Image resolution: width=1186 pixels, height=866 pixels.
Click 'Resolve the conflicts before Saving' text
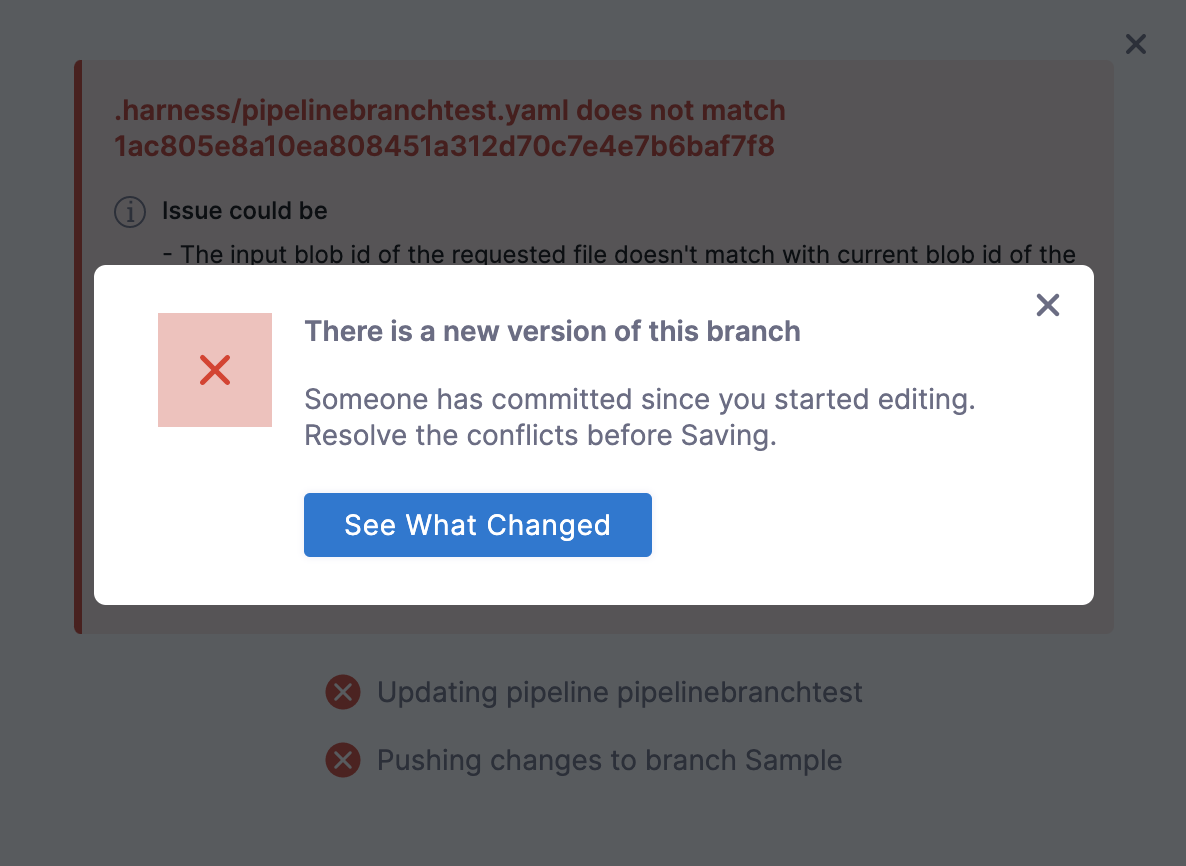point(540,437)
